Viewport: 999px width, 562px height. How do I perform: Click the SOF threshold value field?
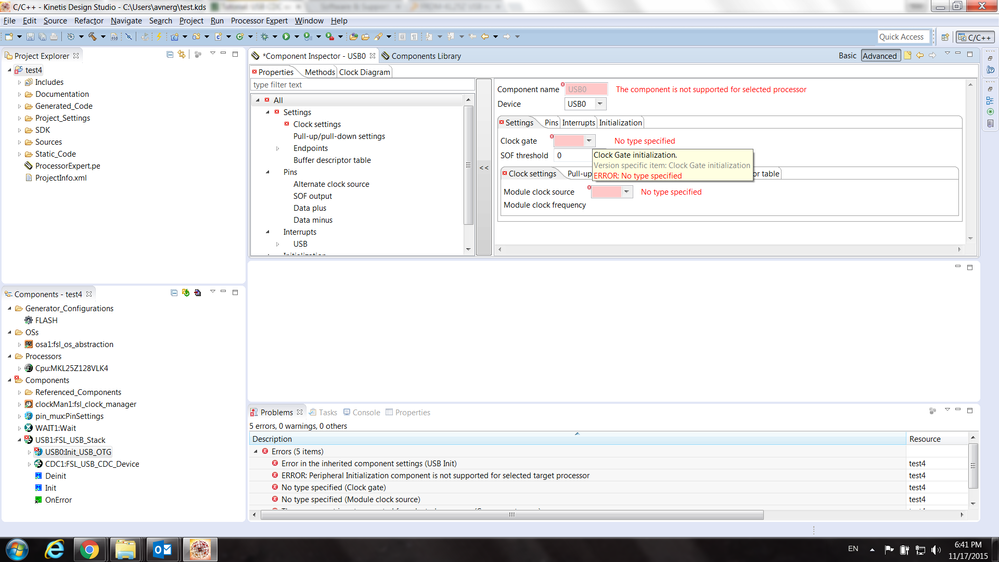click(x=572, y=155)
